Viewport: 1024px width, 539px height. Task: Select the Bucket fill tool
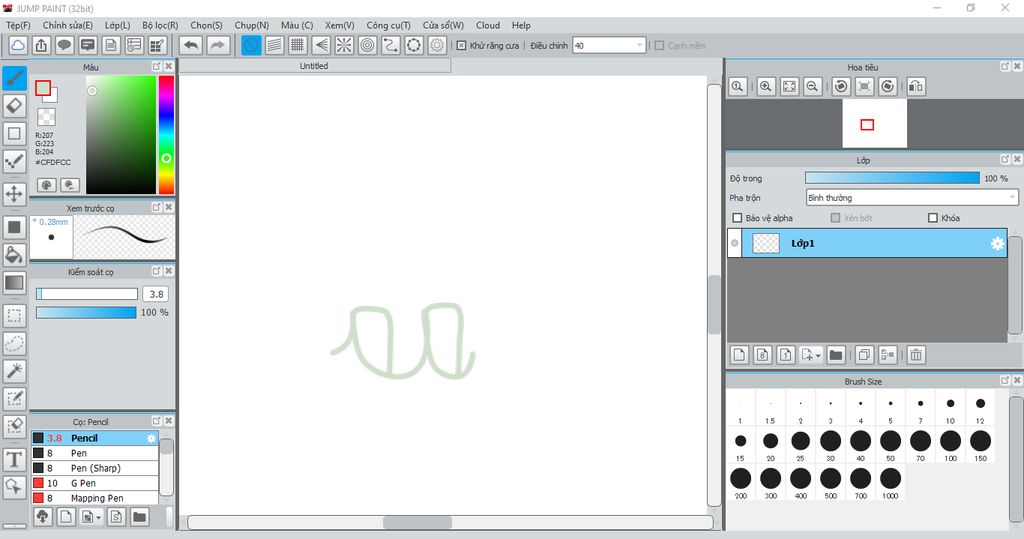pyautogui.click(x=14, y=255)
